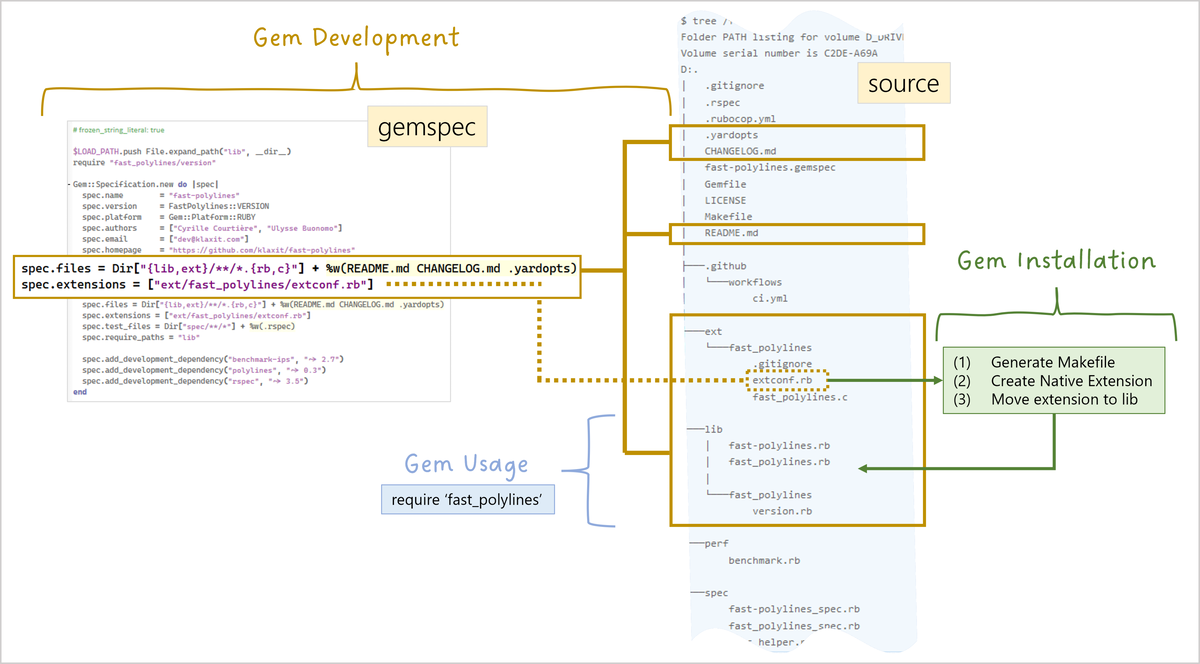Click the yellow gemspec label
The image size is (1200, 664).
[x=426, y=127]
